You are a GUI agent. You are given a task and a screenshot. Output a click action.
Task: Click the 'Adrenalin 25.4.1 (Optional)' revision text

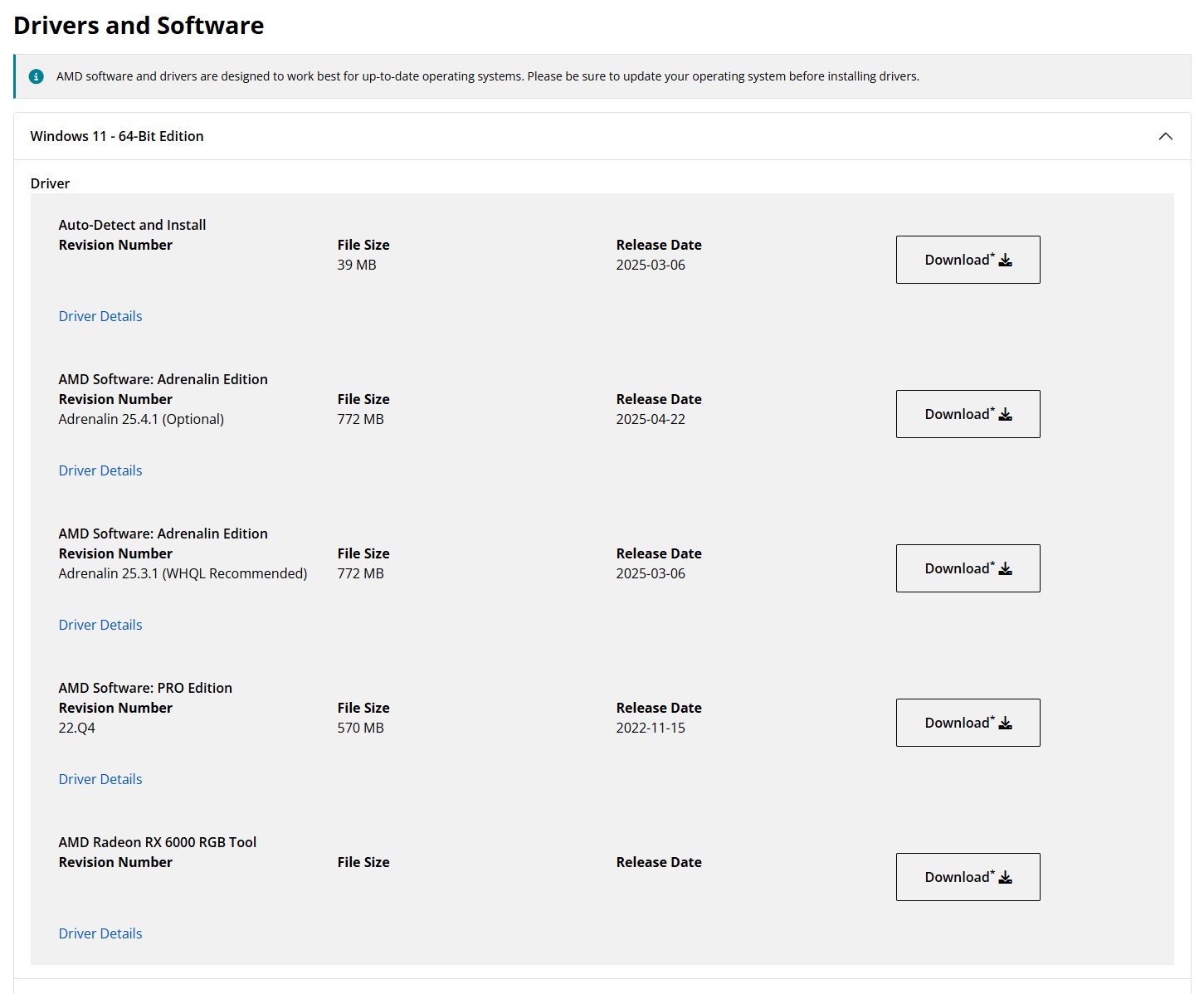[x=141, y=419]
